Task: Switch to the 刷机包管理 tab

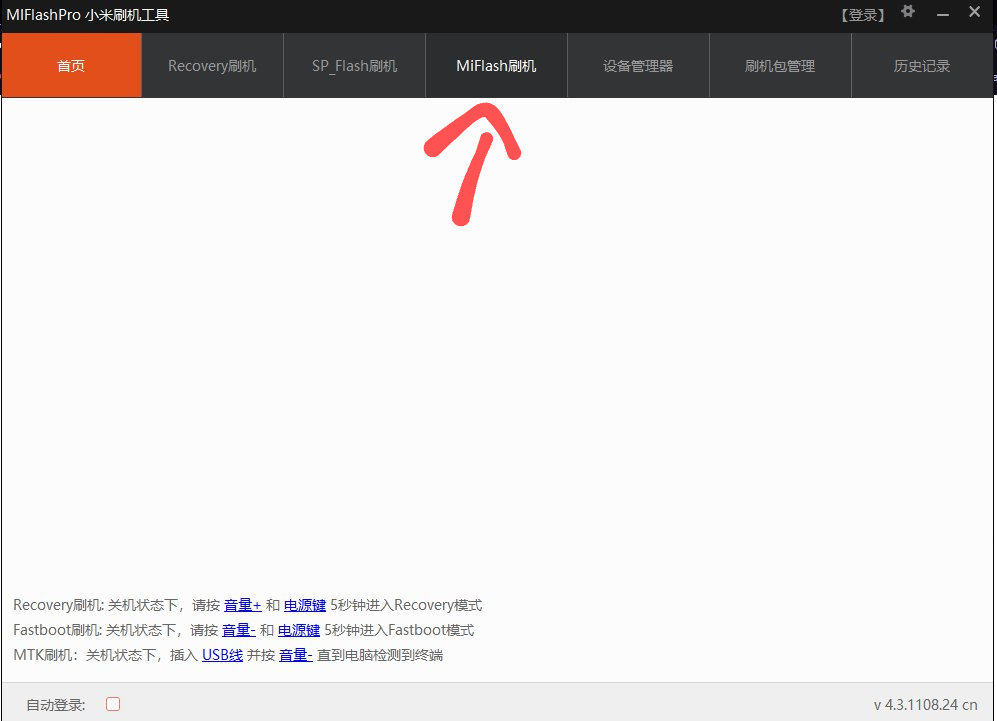Action: pos(780,65)
